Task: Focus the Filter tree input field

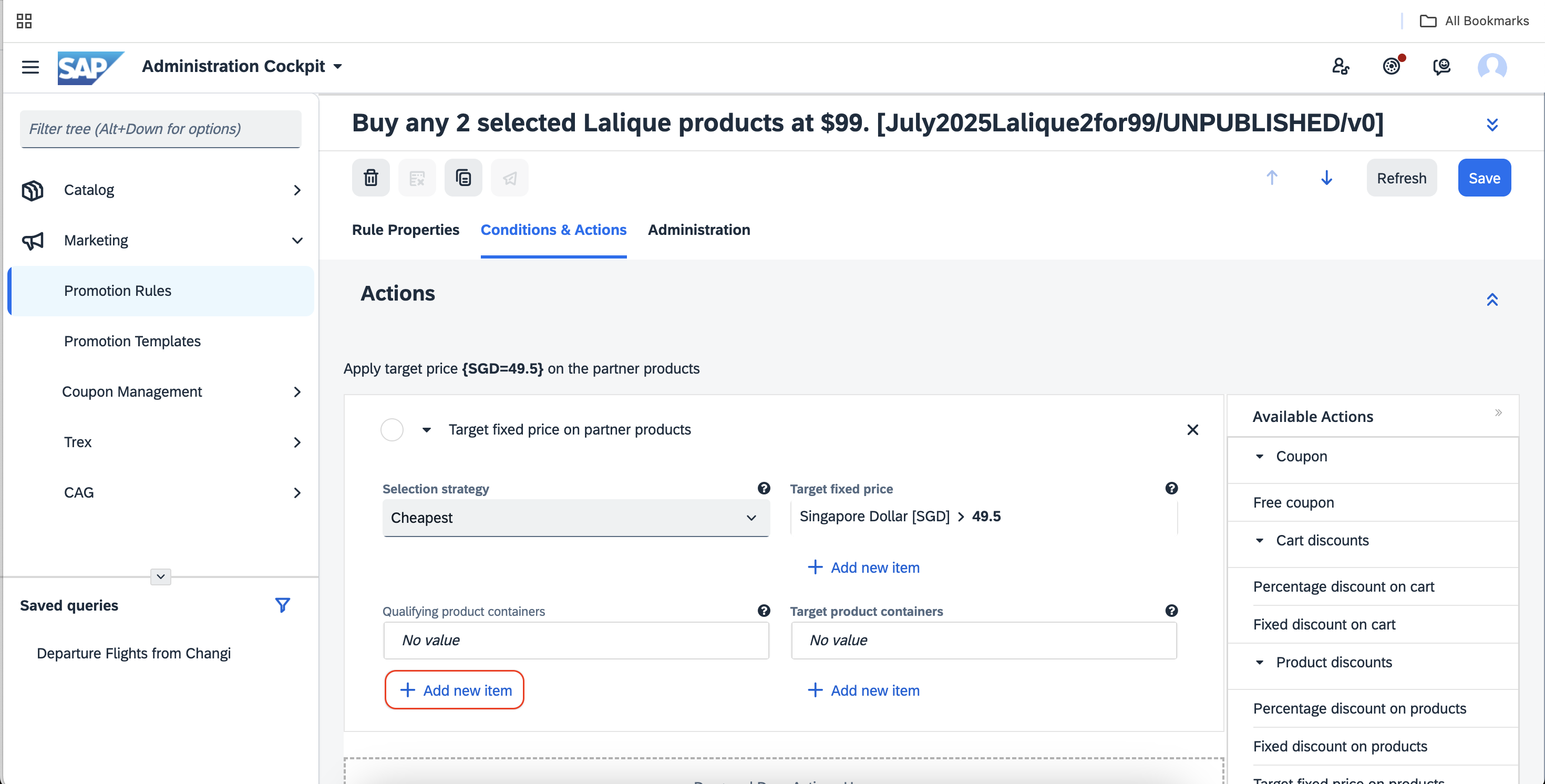Action: pyautogui.click(x=160, y=129)
